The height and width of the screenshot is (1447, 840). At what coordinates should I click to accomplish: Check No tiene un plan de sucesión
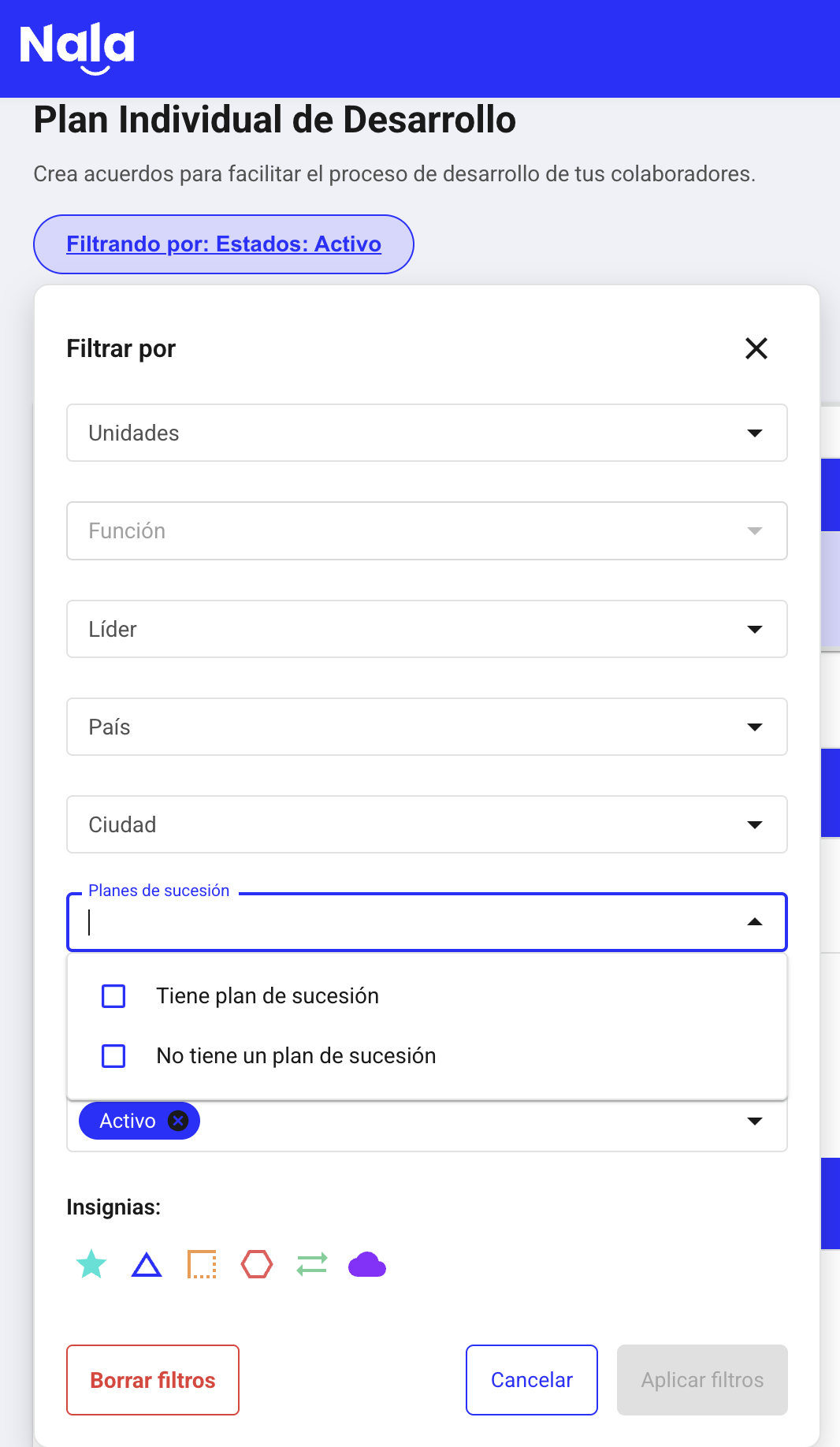tap(113, 1056)
